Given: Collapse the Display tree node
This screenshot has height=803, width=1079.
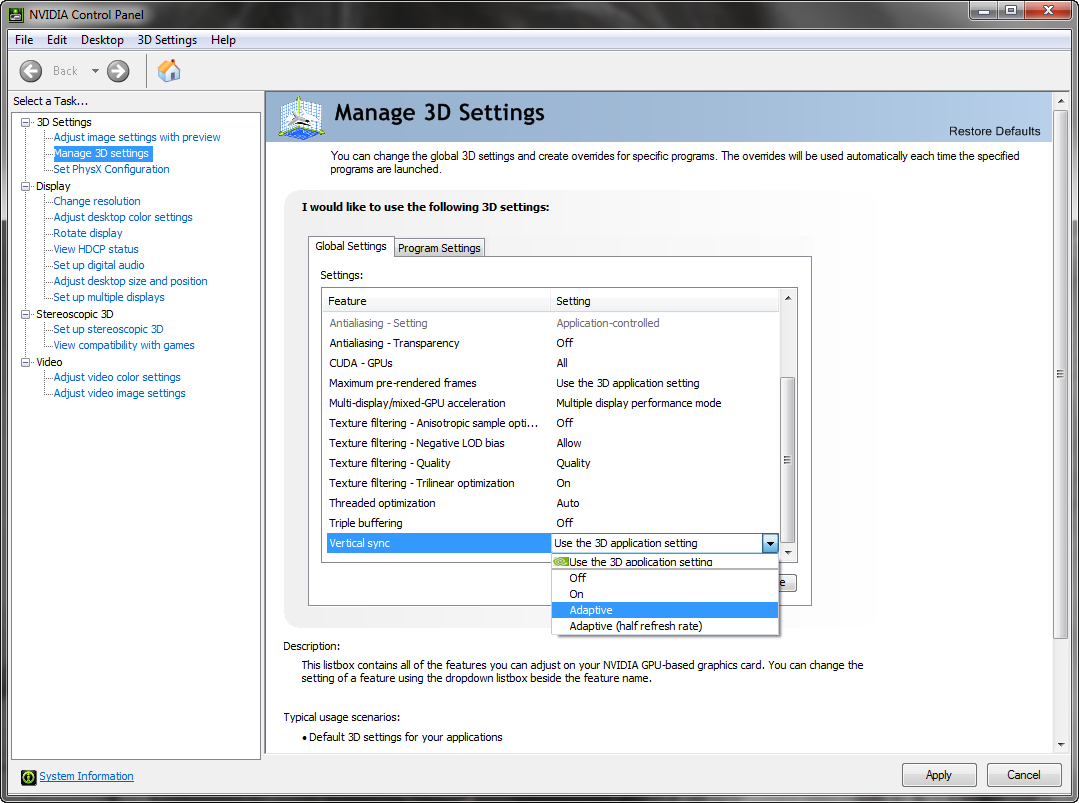Looking at the screenshot, I should coord(25,186).
